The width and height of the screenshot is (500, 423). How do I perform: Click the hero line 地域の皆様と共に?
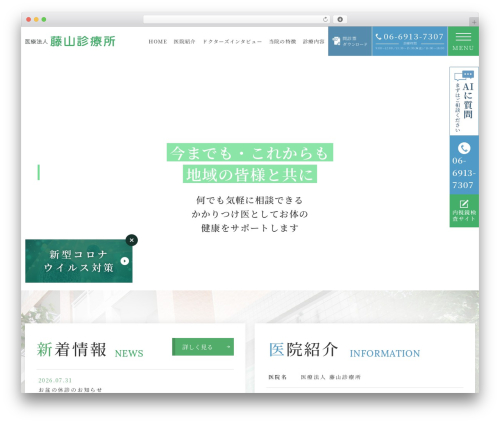[x=250, y=174]
